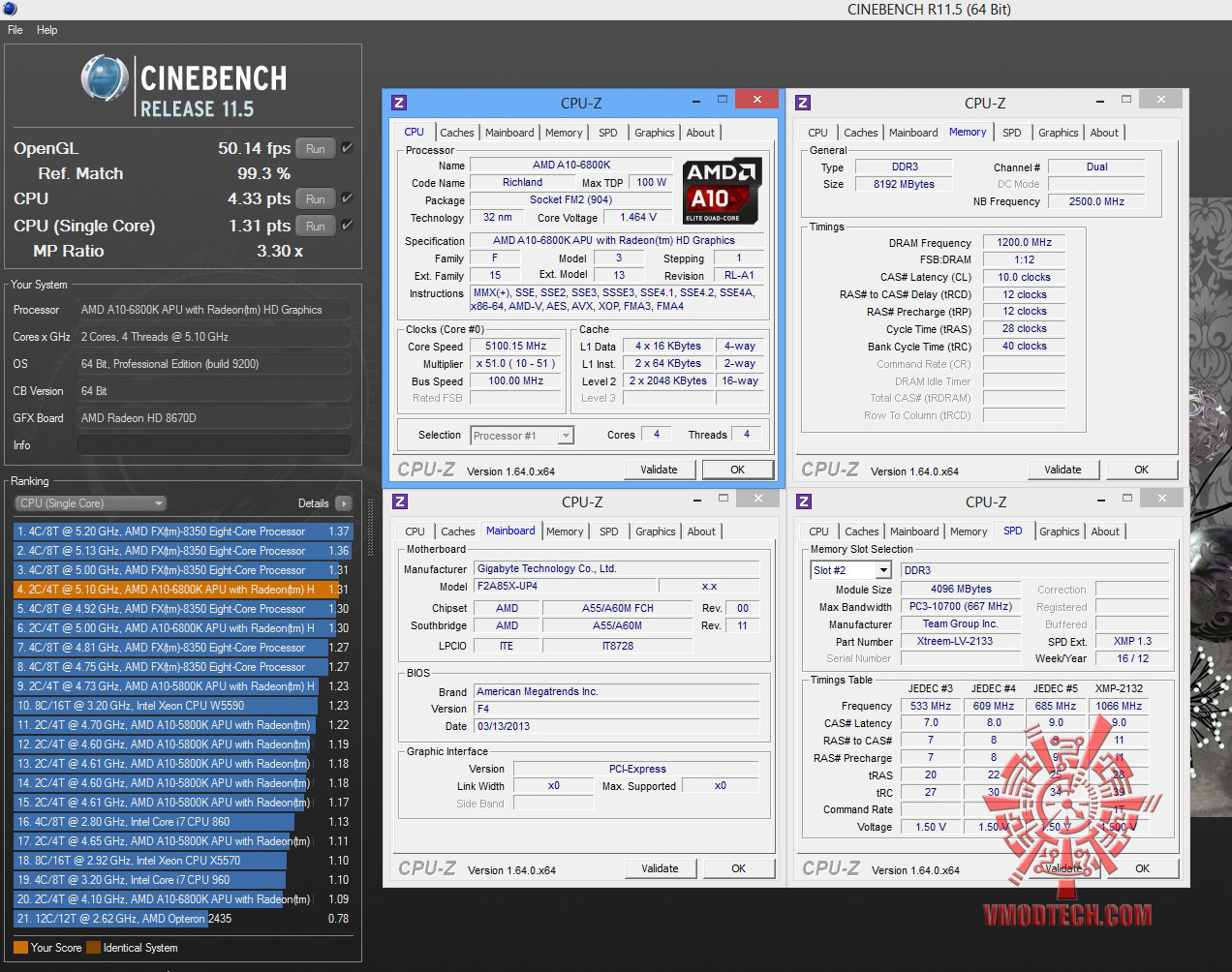Image resolution: width=1232 pixels, height=972 pixels.
Task: Maximize the CPU-Z window showing the CPU tab
Action: [723, 100]
